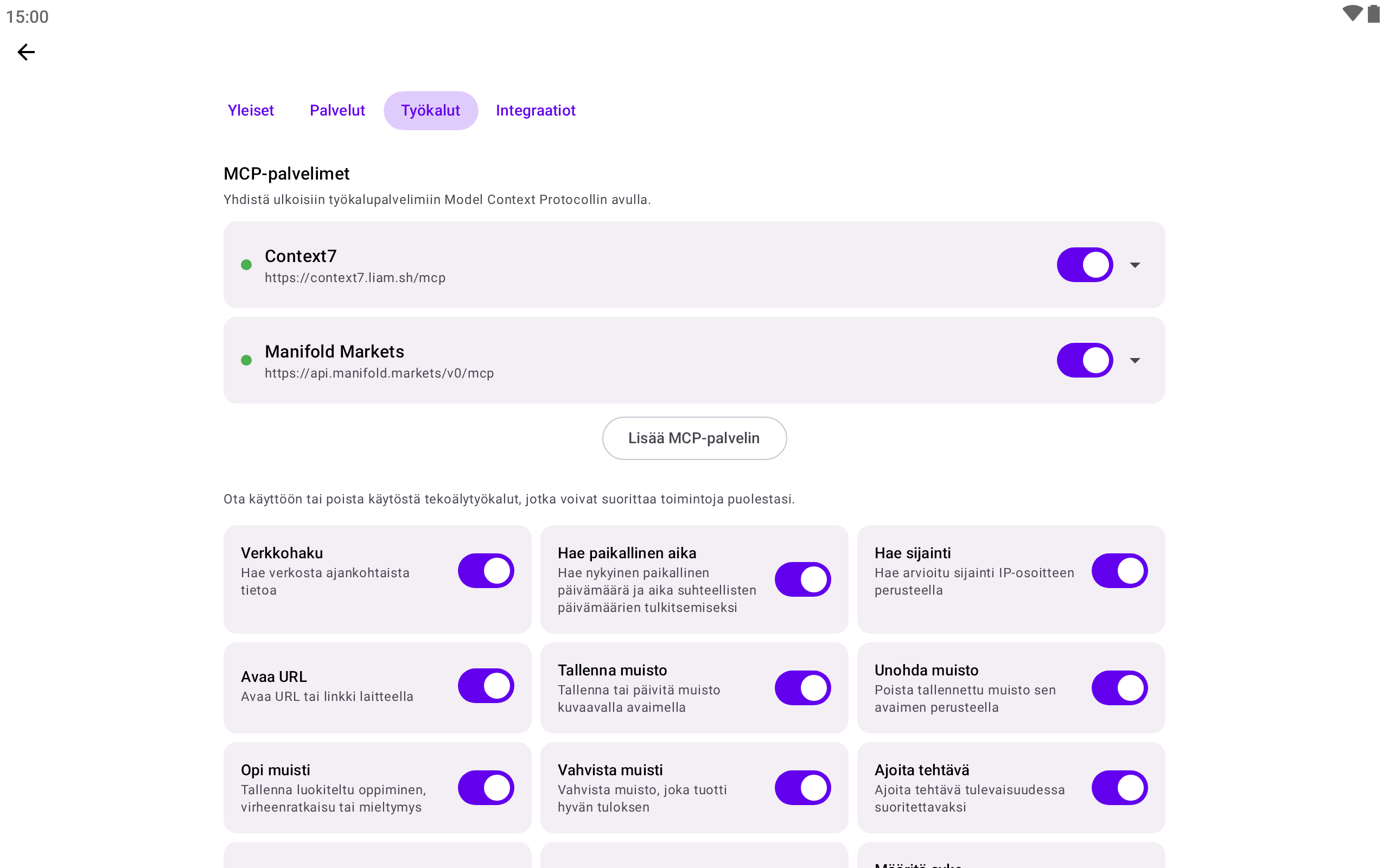This screenshot has width=1389, height=868.
Task: Disable the Context7 MCP server toggle
Action: pyautogui.click(x=1084, y=265)
